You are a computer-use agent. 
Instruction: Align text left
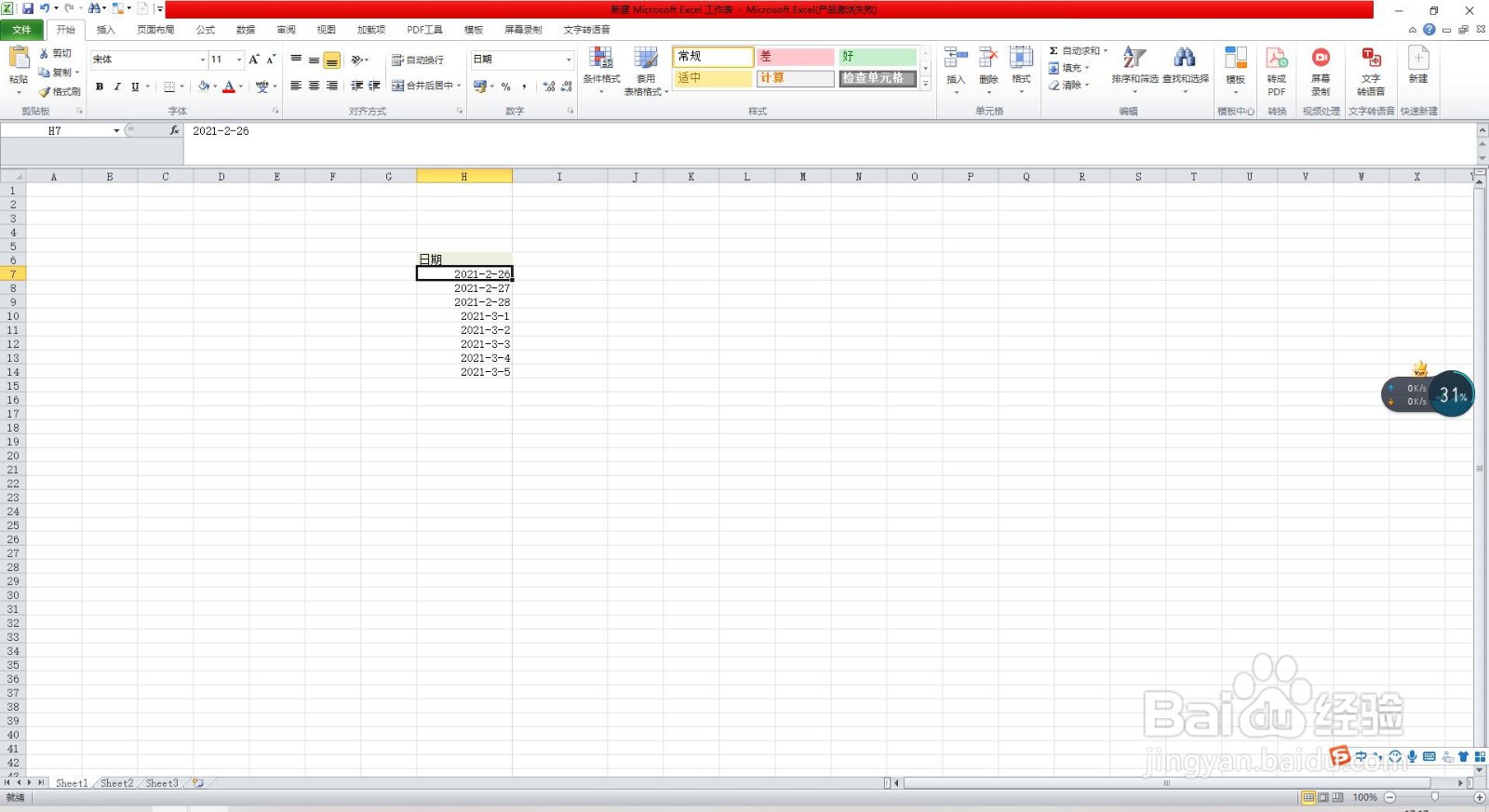pyautogui.click(x=296, y=86)
